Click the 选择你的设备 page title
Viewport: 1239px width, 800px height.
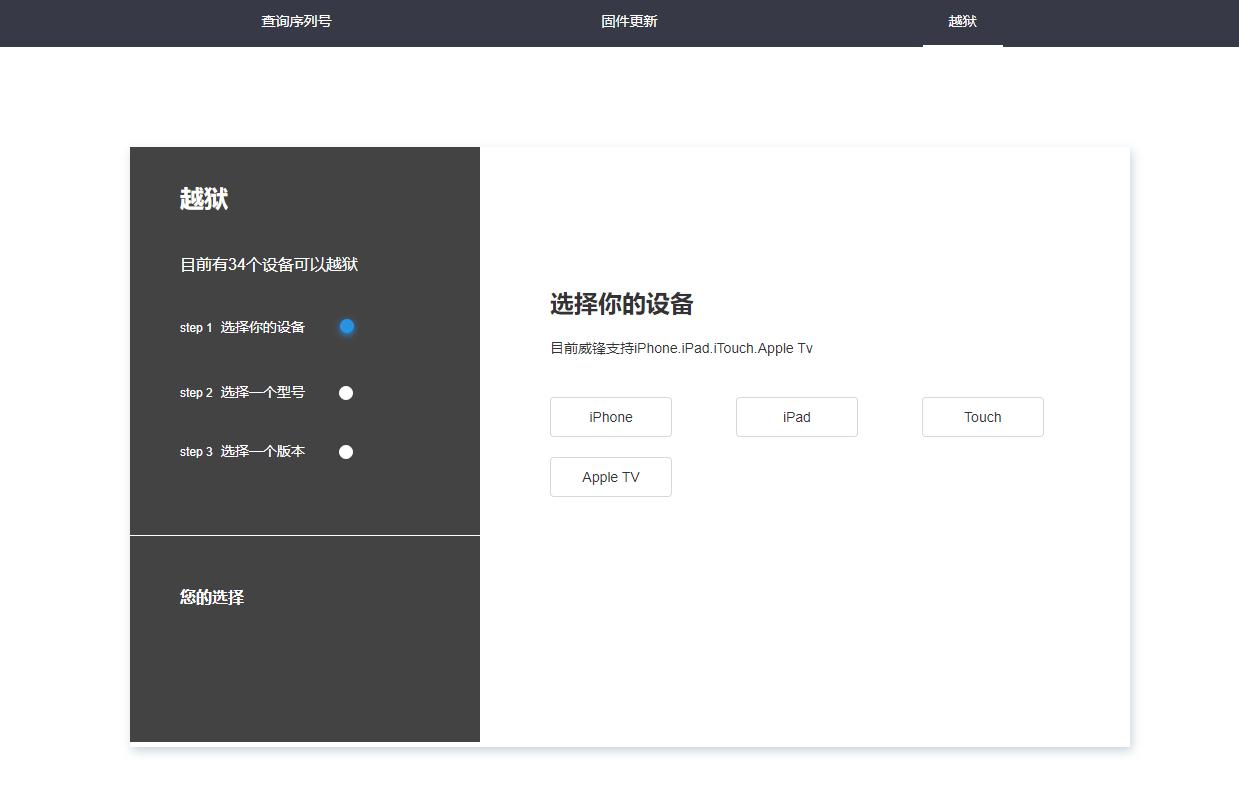(622, 304)
